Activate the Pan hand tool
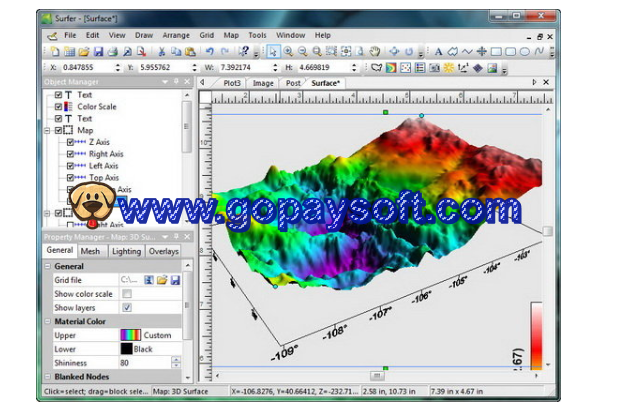 pyautogui.click(x=375, y=51)
